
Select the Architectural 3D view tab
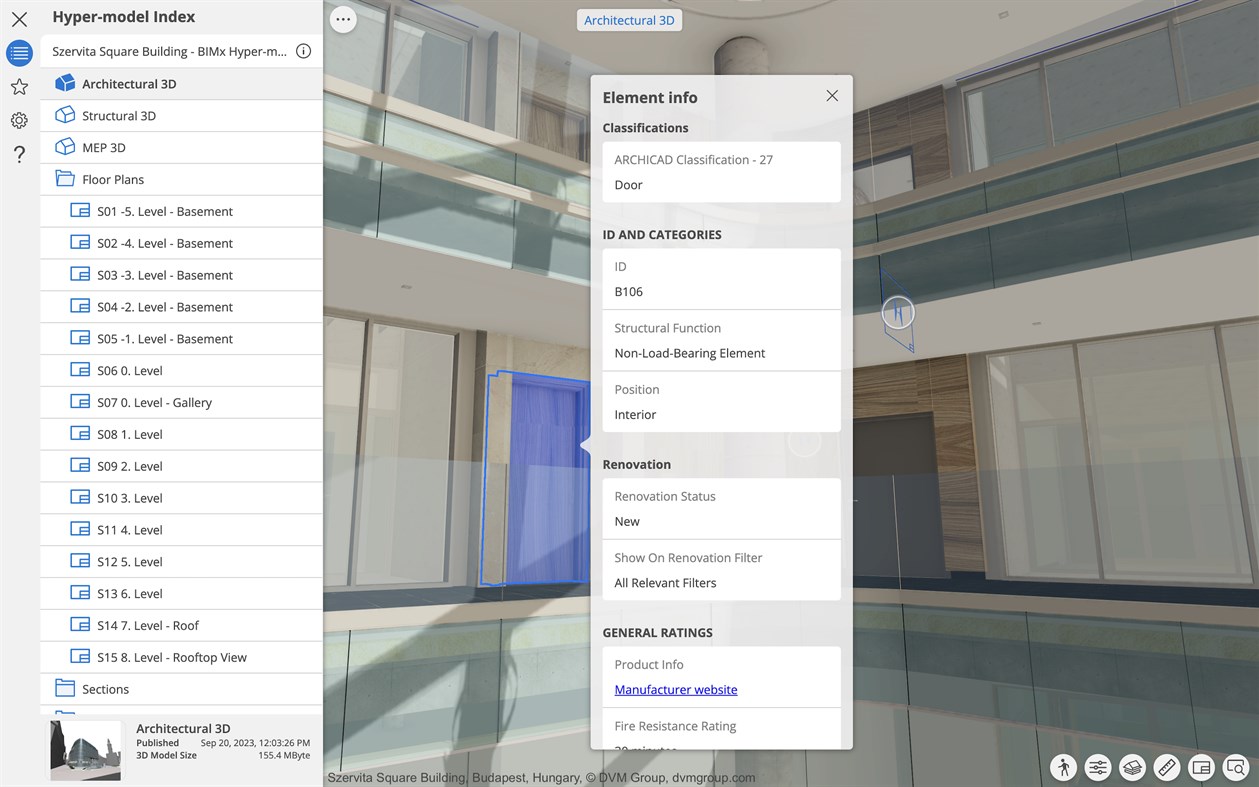coord(629,19)
